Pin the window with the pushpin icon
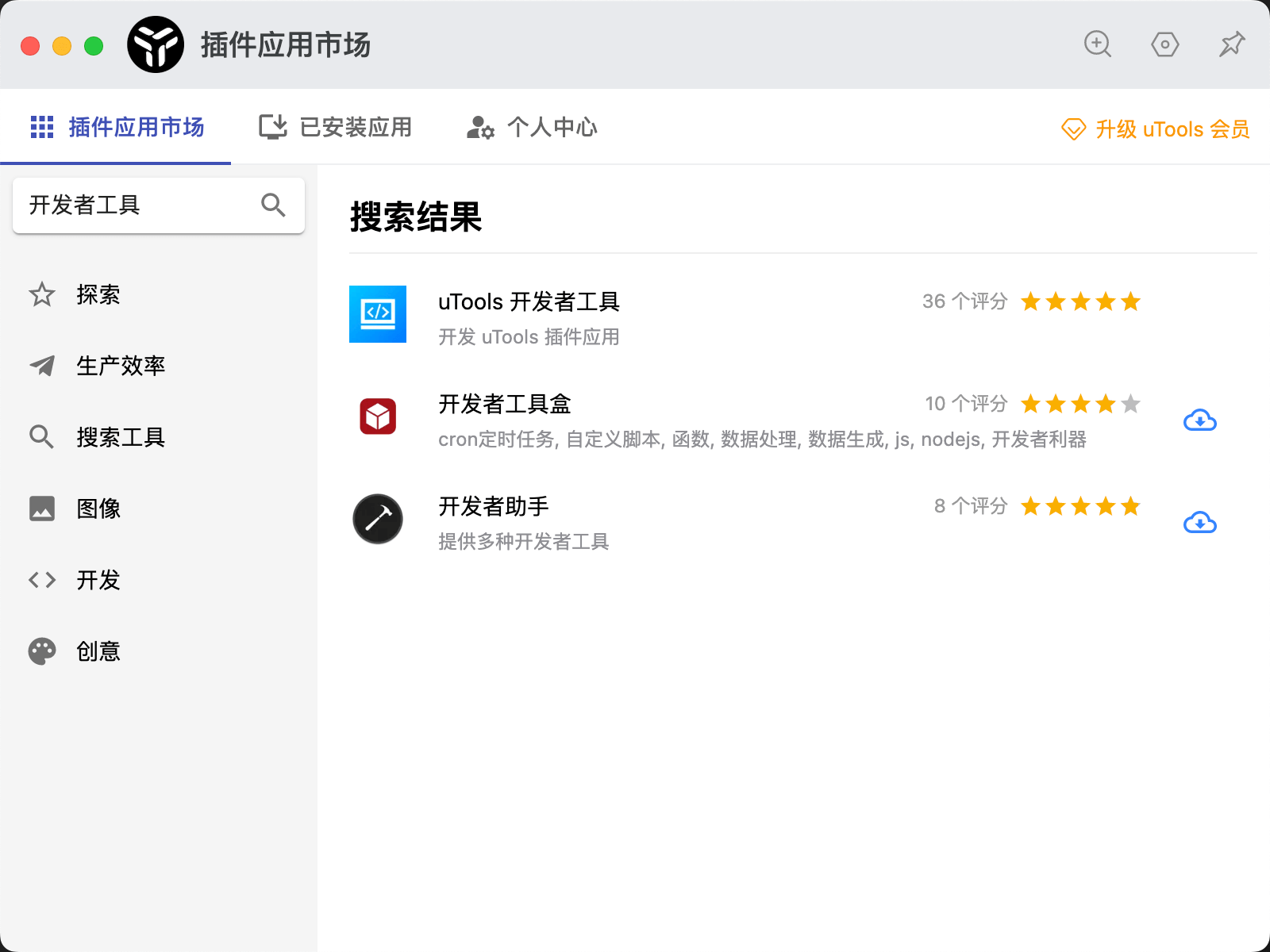Screen dimensions: 1270x952 (1232, 44)
